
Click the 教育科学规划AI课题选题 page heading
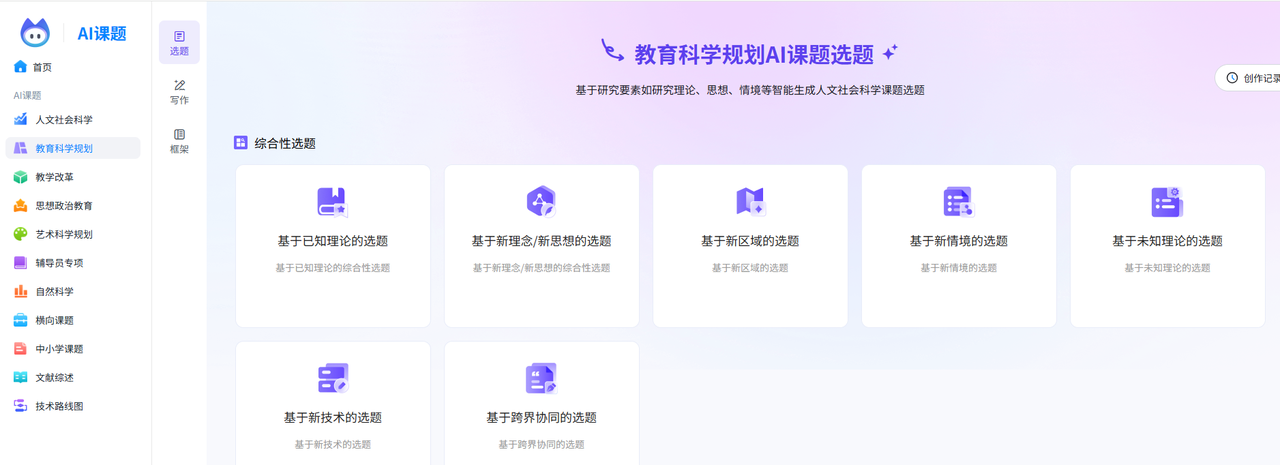(x=754, y=54)
